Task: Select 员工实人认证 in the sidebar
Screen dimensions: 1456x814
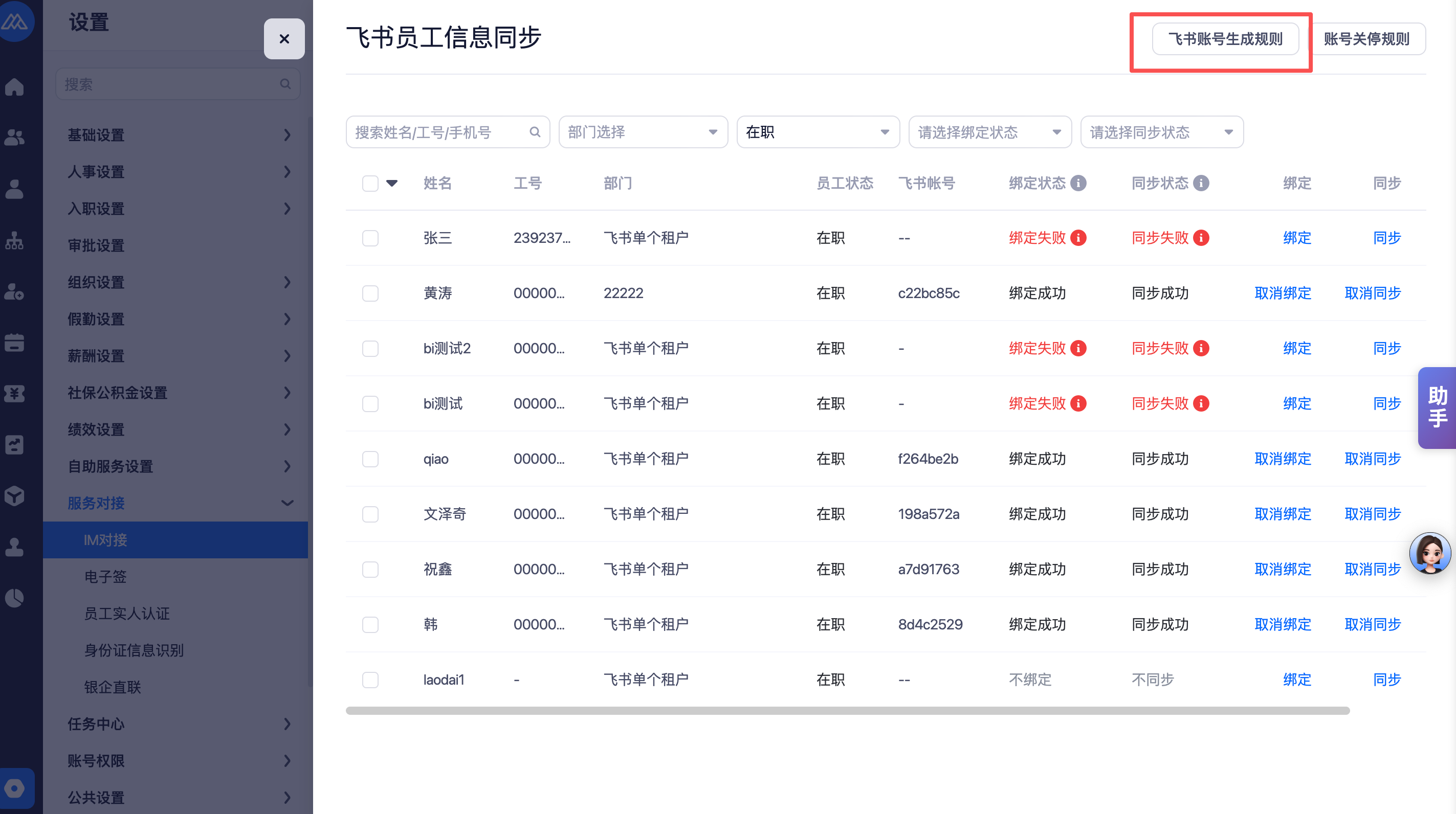Action: pyautogui.click(x=126, y=614)
